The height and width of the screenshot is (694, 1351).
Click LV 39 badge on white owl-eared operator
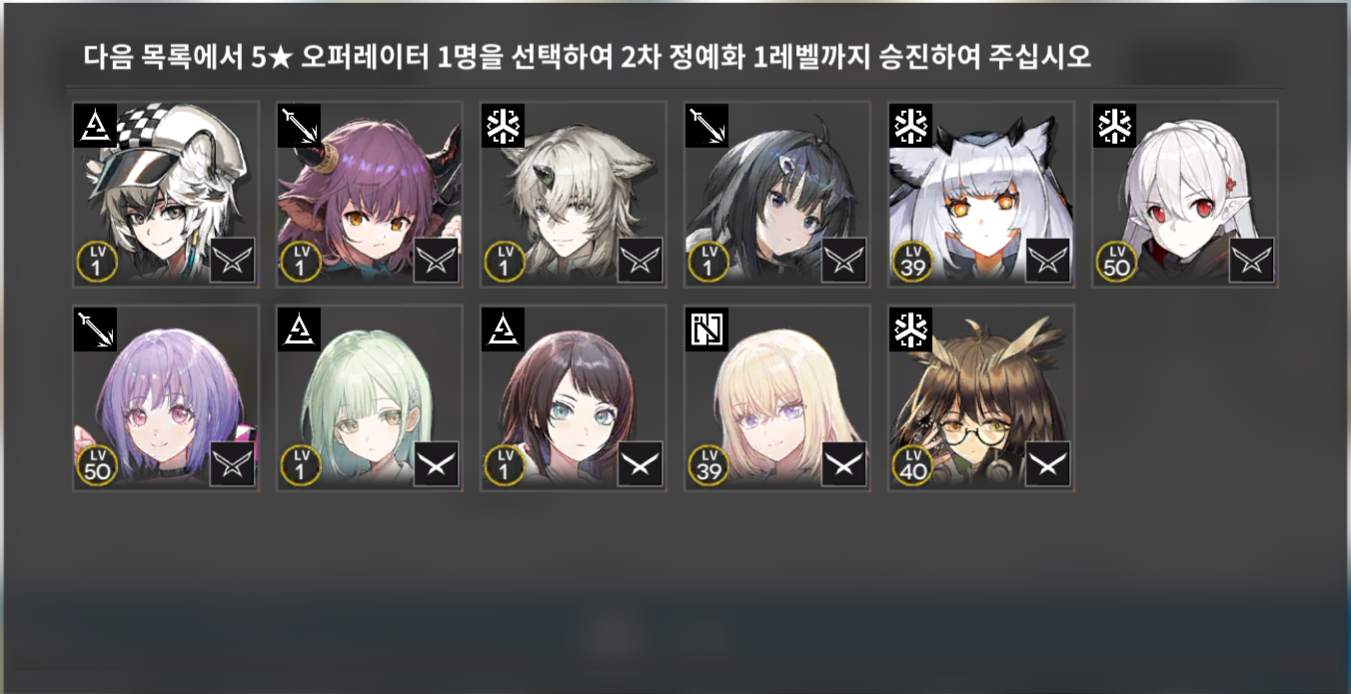(x=912, y=261)
